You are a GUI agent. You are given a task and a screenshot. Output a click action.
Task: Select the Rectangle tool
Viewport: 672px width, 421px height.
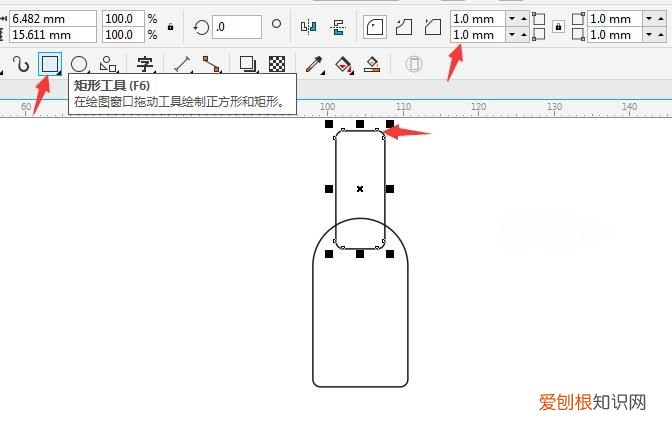(49, 65)
